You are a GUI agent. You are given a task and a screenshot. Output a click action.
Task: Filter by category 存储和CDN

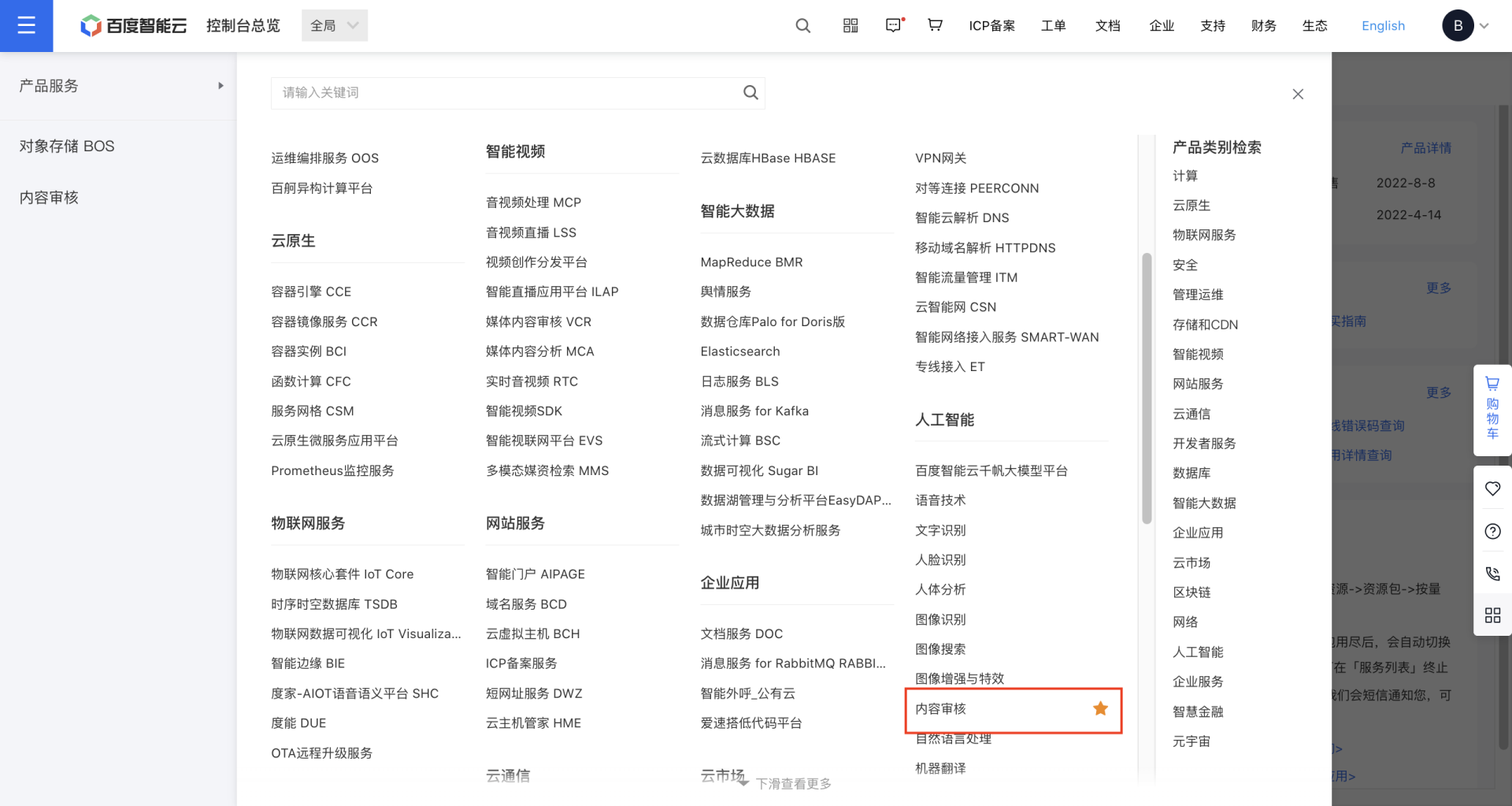click(x=1205, y=325)
